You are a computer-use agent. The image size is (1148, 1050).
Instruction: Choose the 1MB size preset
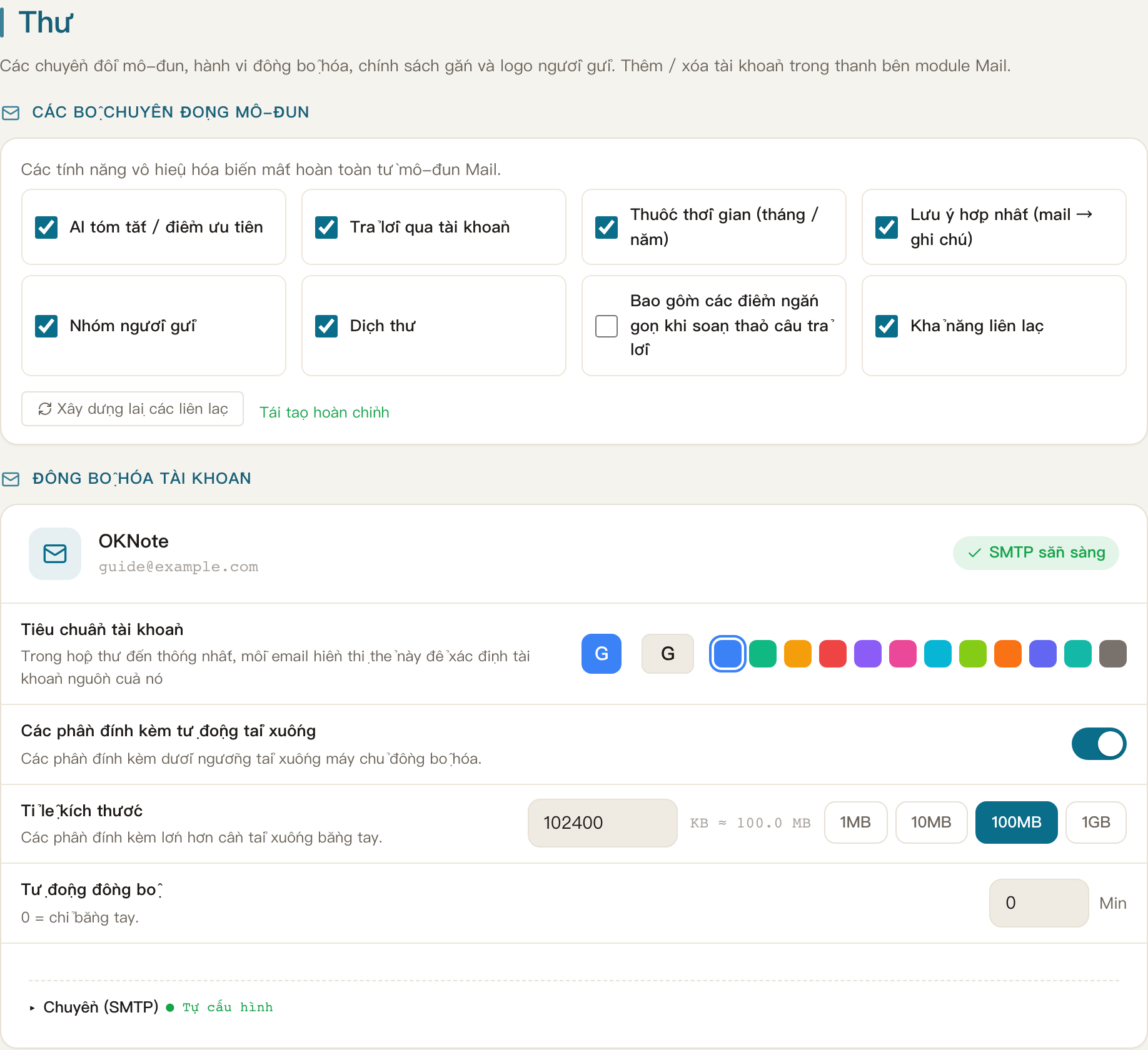(855, 822)
